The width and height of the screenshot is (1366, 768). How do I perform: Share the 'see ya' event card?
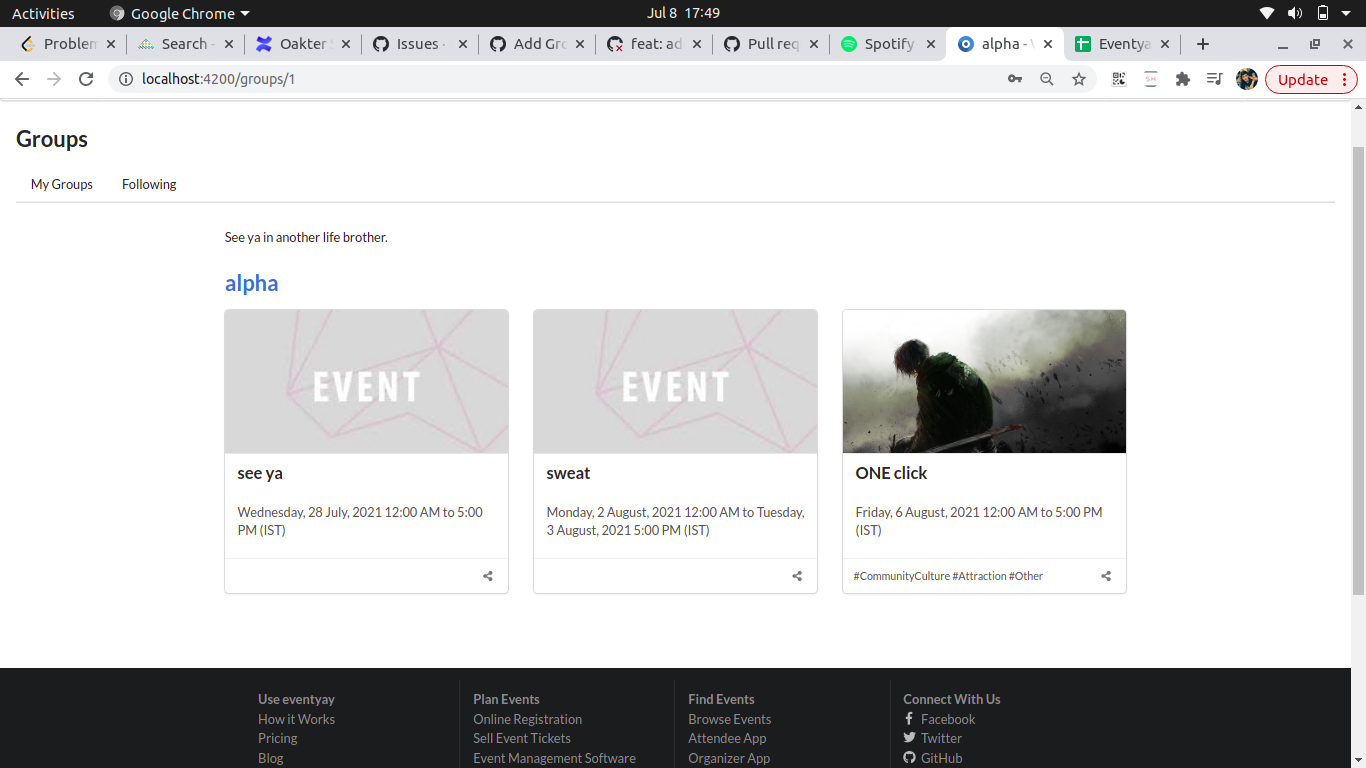click(x=488, y=576)
